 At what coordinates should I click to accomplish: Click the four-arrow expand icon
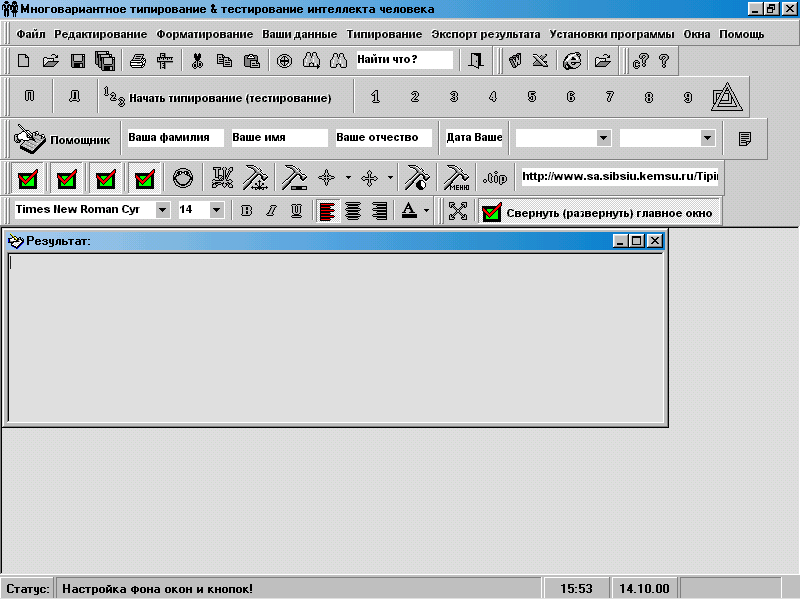(458, 211)
